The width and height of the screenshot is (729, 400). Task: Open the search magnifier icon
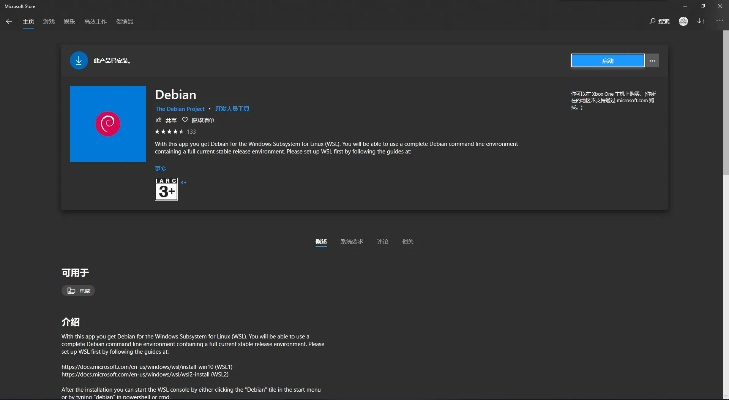653,20
